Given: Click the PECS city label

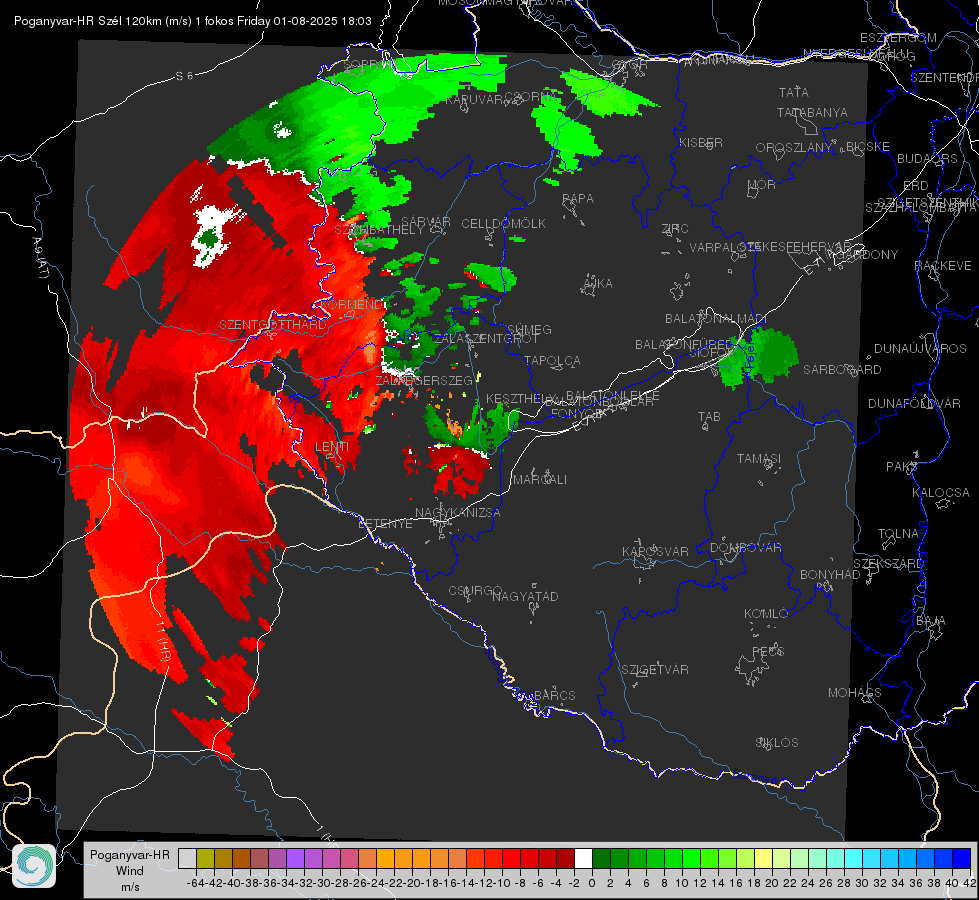Looking at the screenshot, I should (x=767, y=652).
